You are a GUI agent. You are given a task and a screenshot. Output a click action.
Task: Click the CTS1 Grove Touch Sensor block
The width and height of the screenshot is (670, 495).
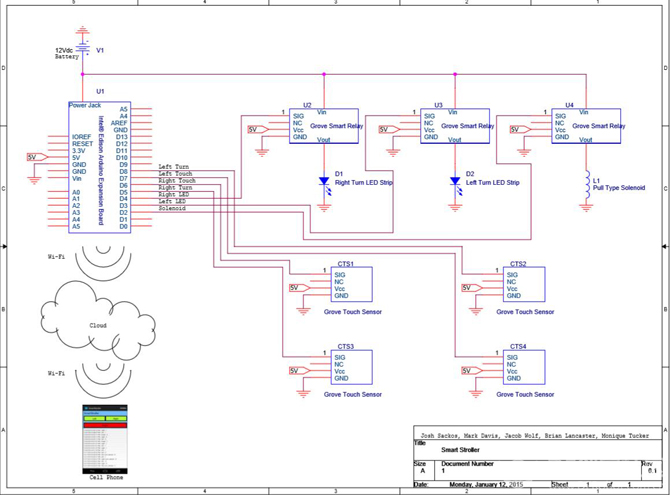[x=352, y=284]
